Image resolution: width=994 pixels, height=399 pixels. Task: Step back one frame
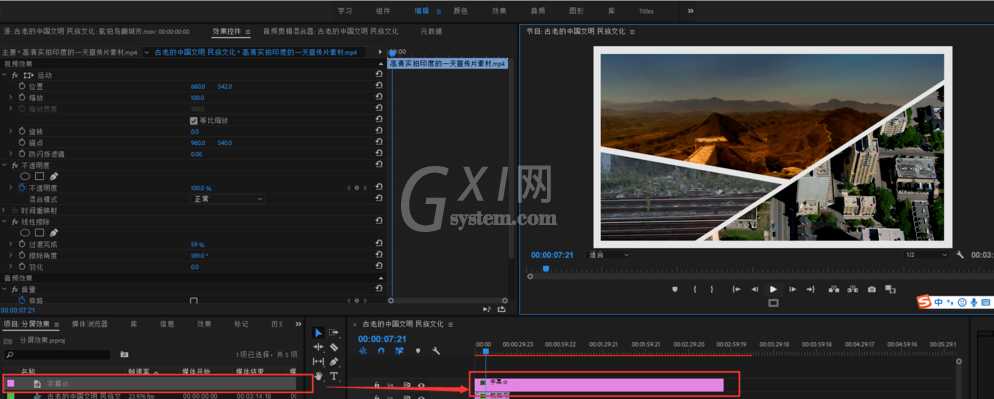[x=754, y=289]
